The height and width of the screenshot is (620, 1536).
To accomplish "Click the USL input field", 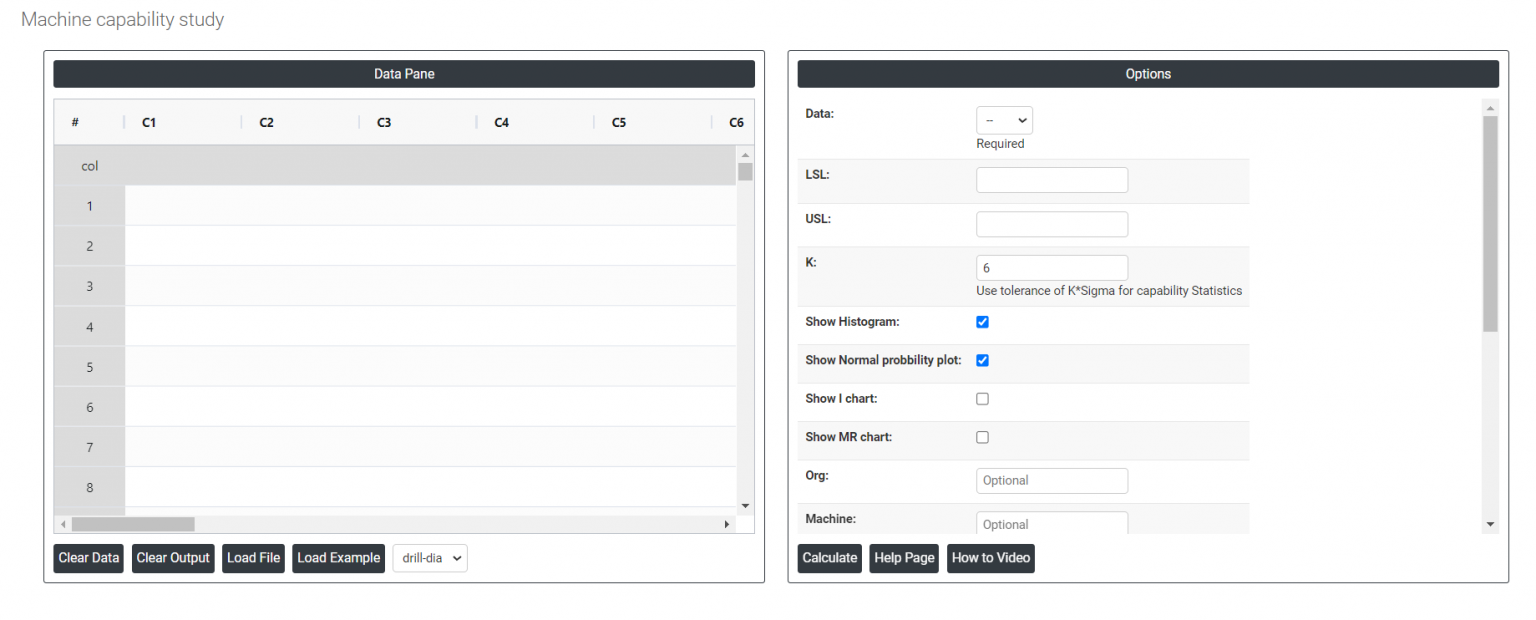I will point(1051,224).
